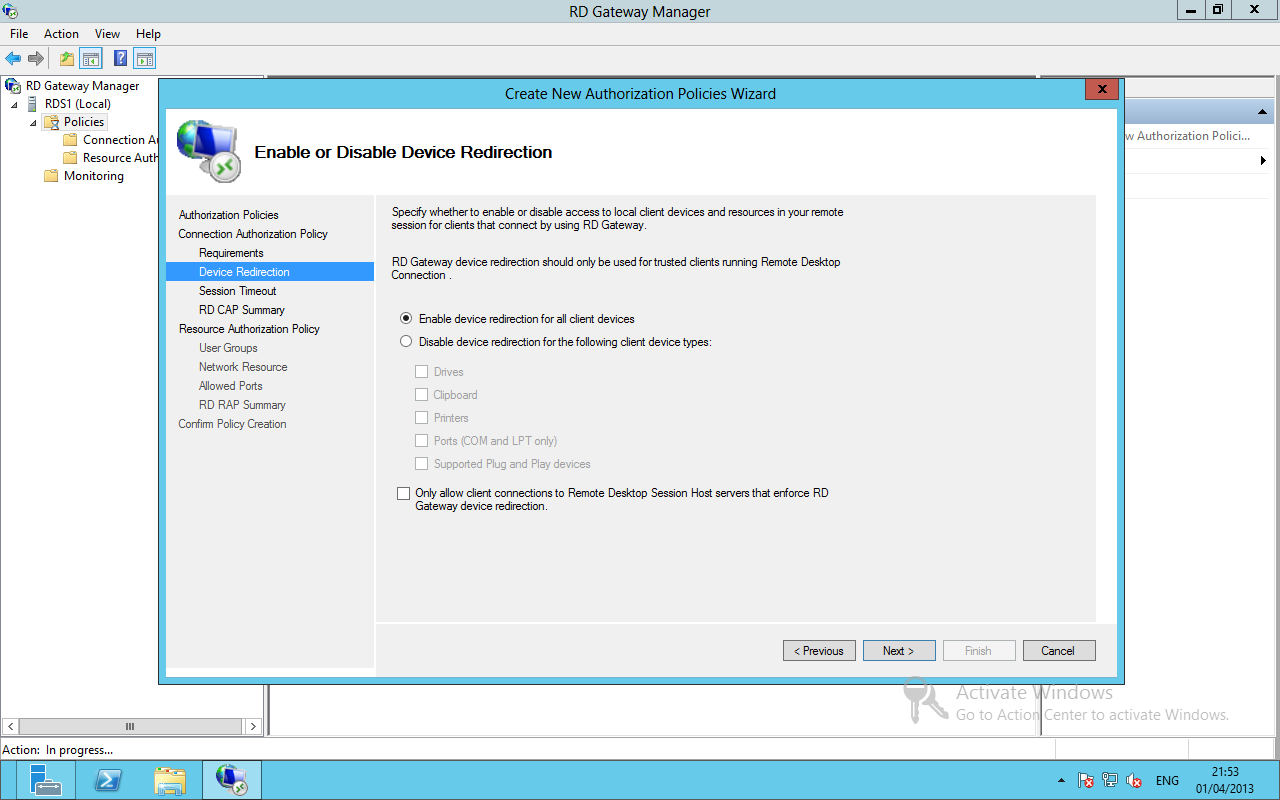
Task: Select Confirm Policy Creation wizard step
Action: [232, 424]
